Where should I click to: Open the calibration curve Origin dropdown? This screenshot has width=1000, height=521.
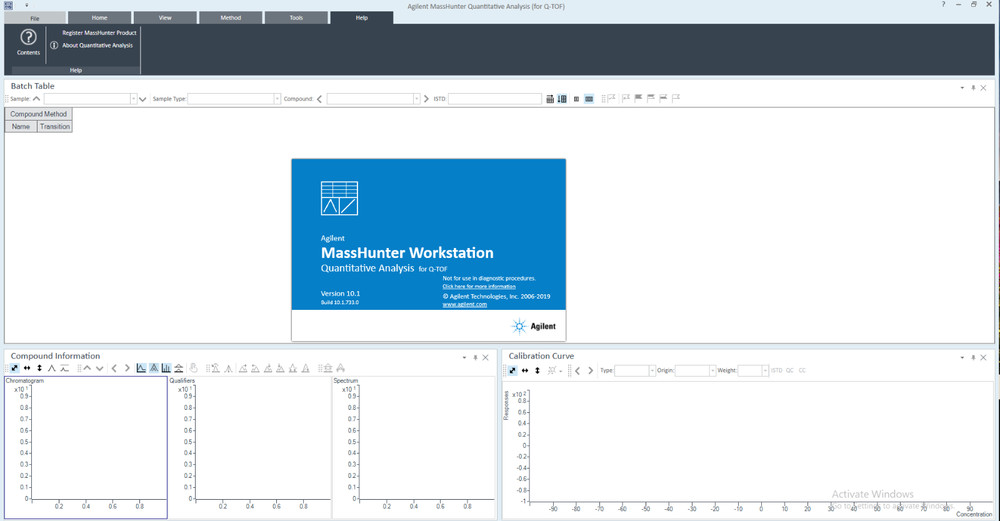point(712,371)
